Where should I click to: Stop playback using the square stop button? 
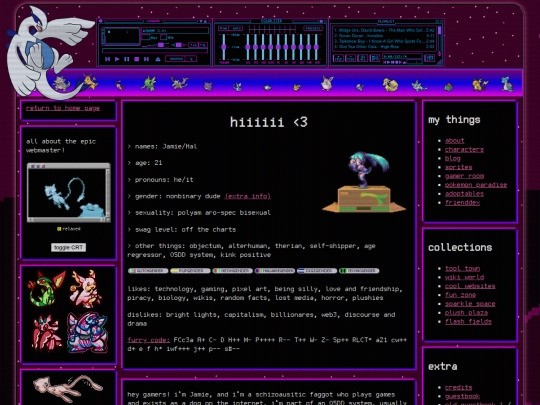point(136,59)
